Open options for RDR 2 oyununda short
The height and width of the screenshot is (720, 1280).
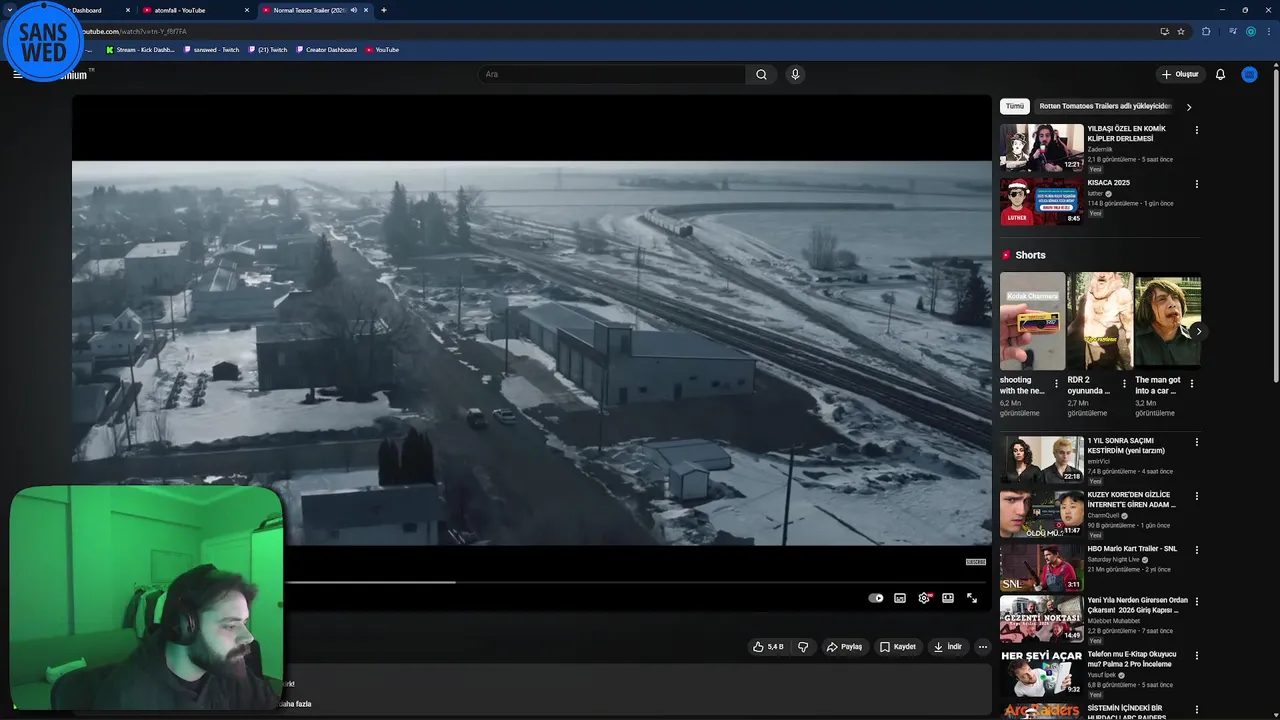[1124, 383]
